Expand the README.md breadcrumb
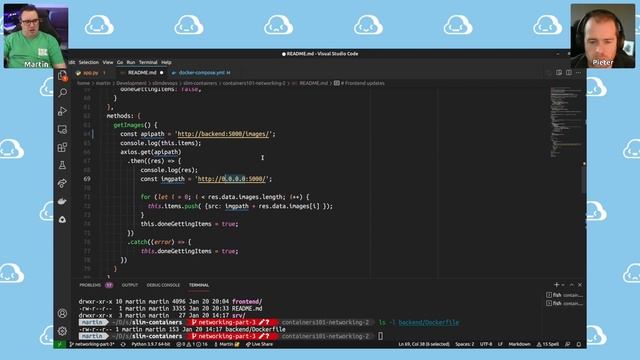This screenshot has height=360, width=640. 313,83
